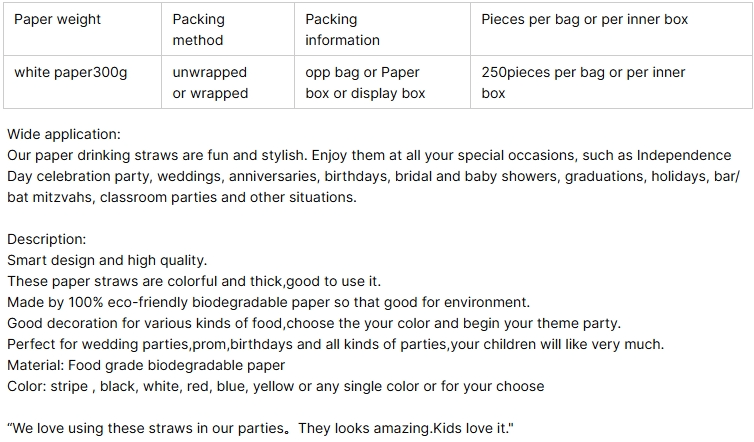Click the bat mitzvahs, classroom parties line

pos(182,197)
